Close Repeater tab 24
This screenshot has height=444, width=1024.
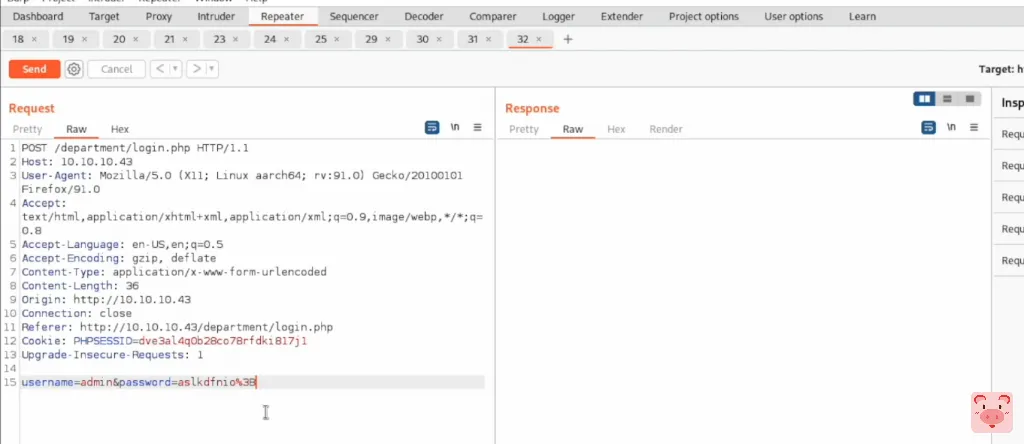[287, 39]
